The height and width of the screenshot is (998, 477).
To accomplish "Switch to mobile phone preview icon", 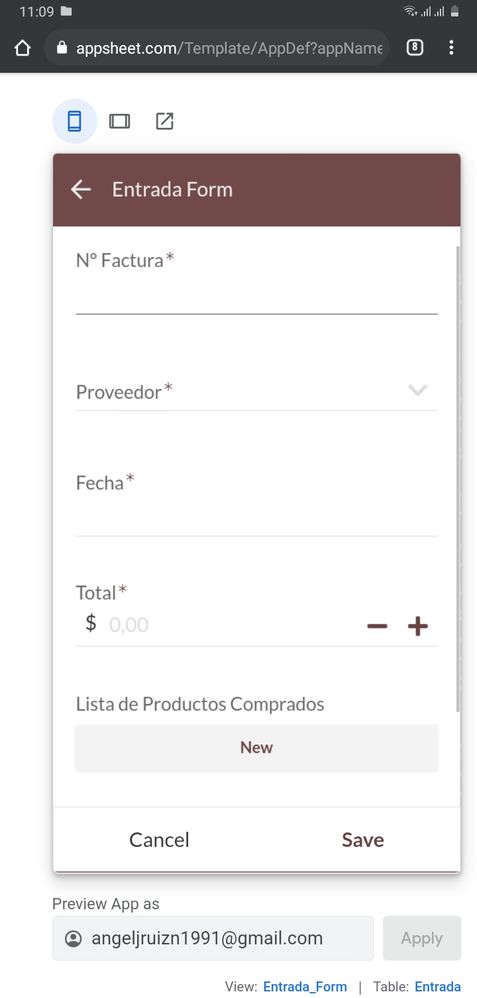I will pos(75,121).
